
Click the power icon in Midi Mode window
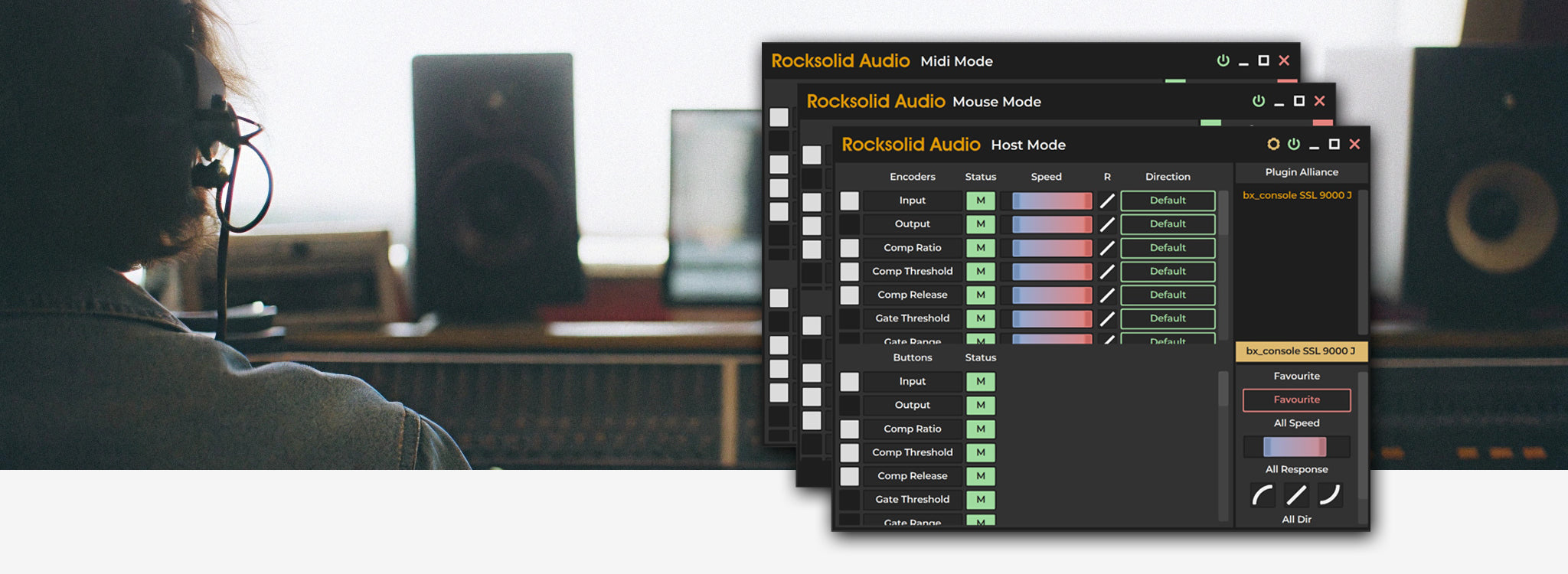click(1223, 60)
